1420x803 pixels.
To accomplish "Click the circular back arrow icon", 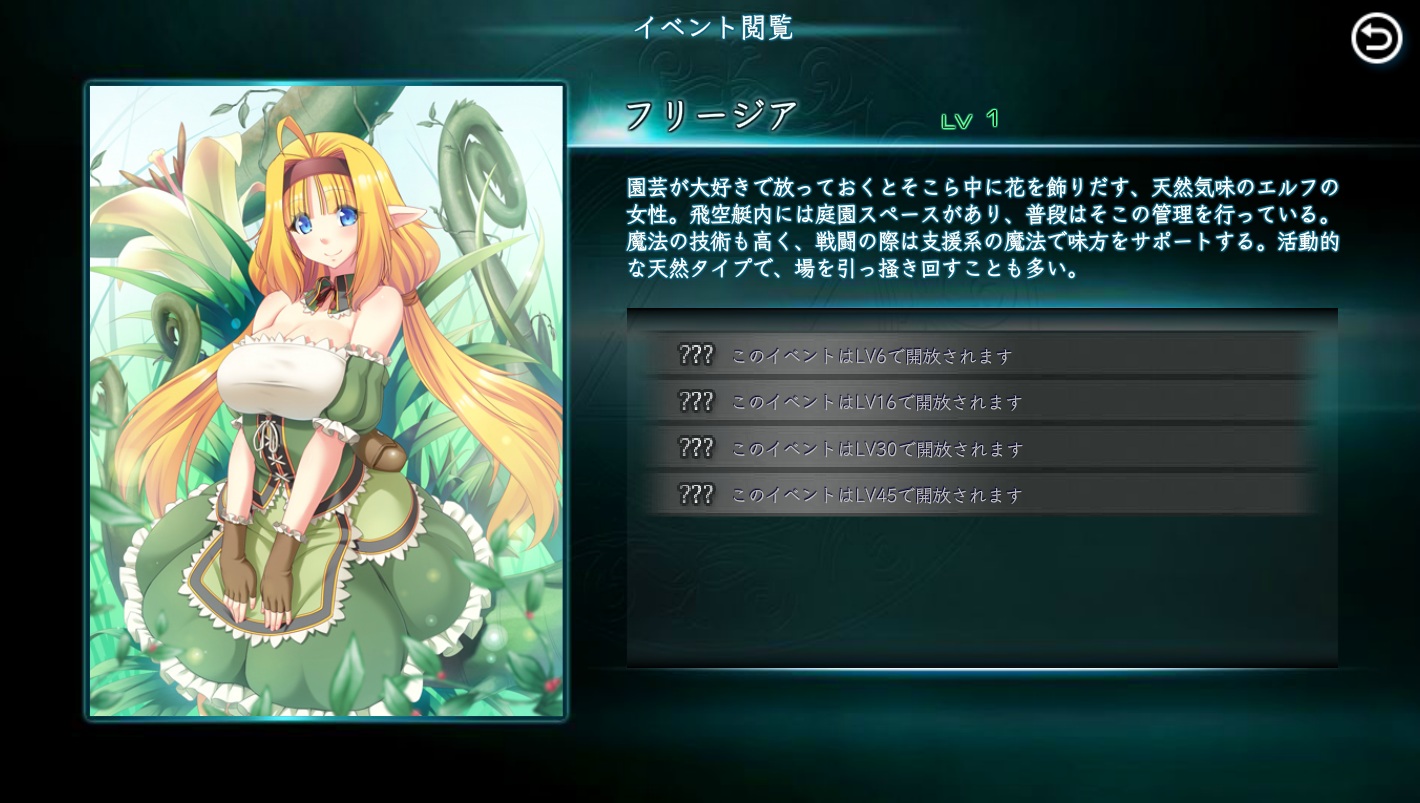I will [x=1376, y=38].
